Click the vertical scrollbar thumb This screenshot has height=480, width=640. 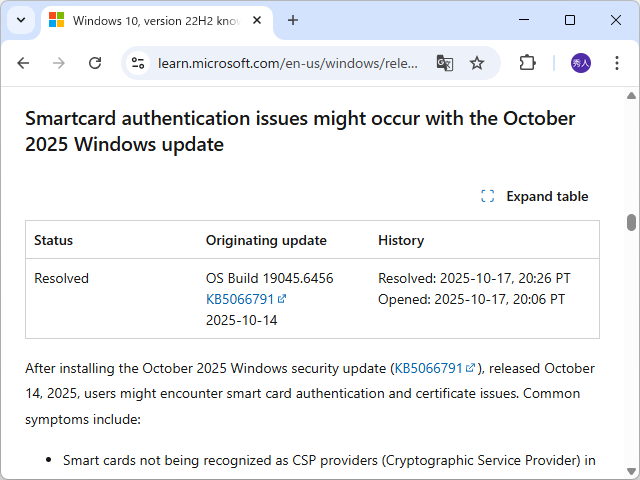(x=631, y=222)
